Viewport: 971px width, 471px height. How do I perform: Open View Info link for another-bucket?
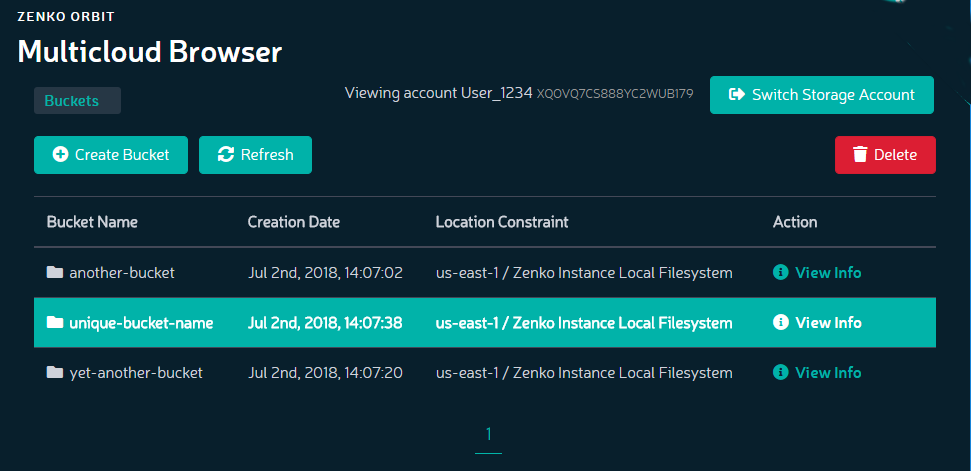click(828, 272)
